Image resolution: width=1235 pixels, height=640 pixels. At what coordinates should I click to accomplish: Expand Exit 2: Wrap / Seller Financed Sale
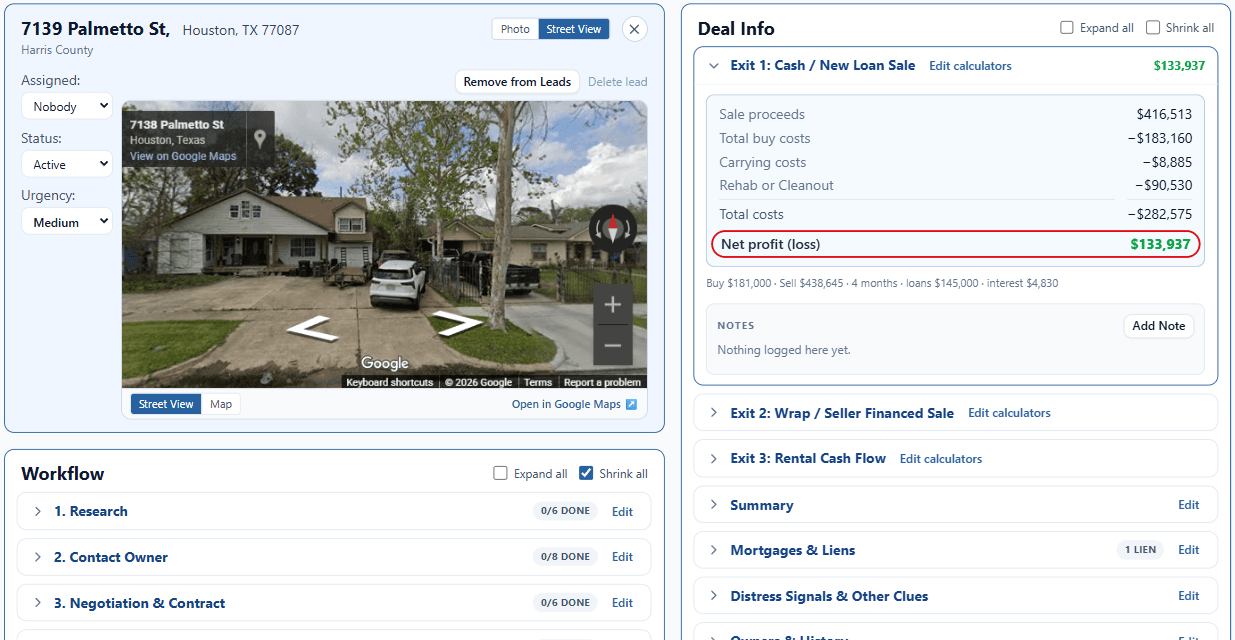click(713, 413)
